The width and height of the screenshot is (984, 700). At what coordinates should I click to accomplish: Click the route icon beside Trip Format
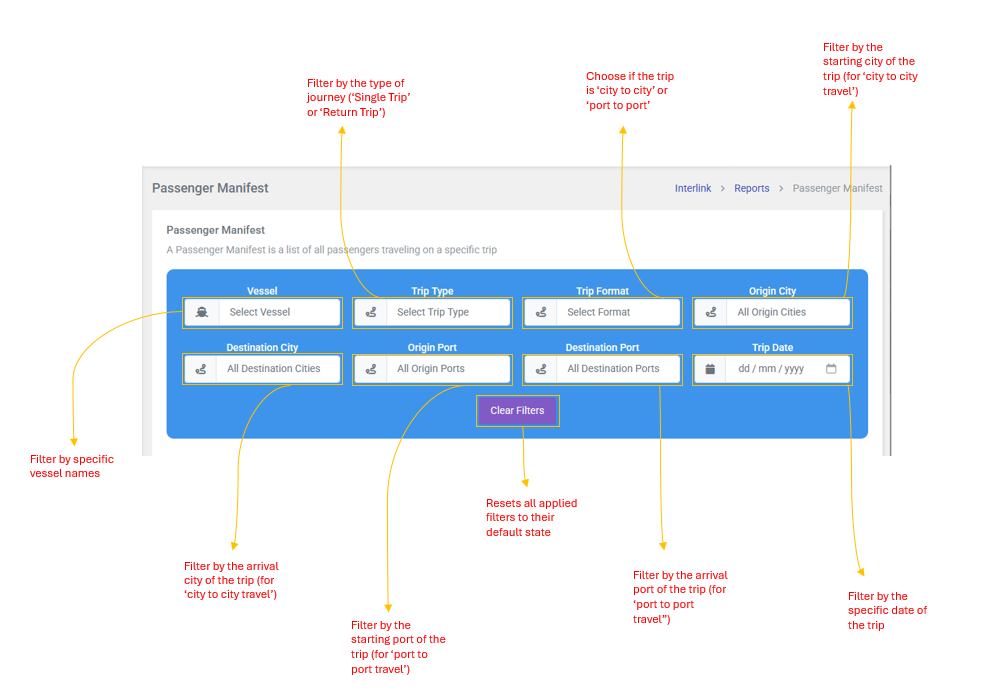click(x=541, y=312)
